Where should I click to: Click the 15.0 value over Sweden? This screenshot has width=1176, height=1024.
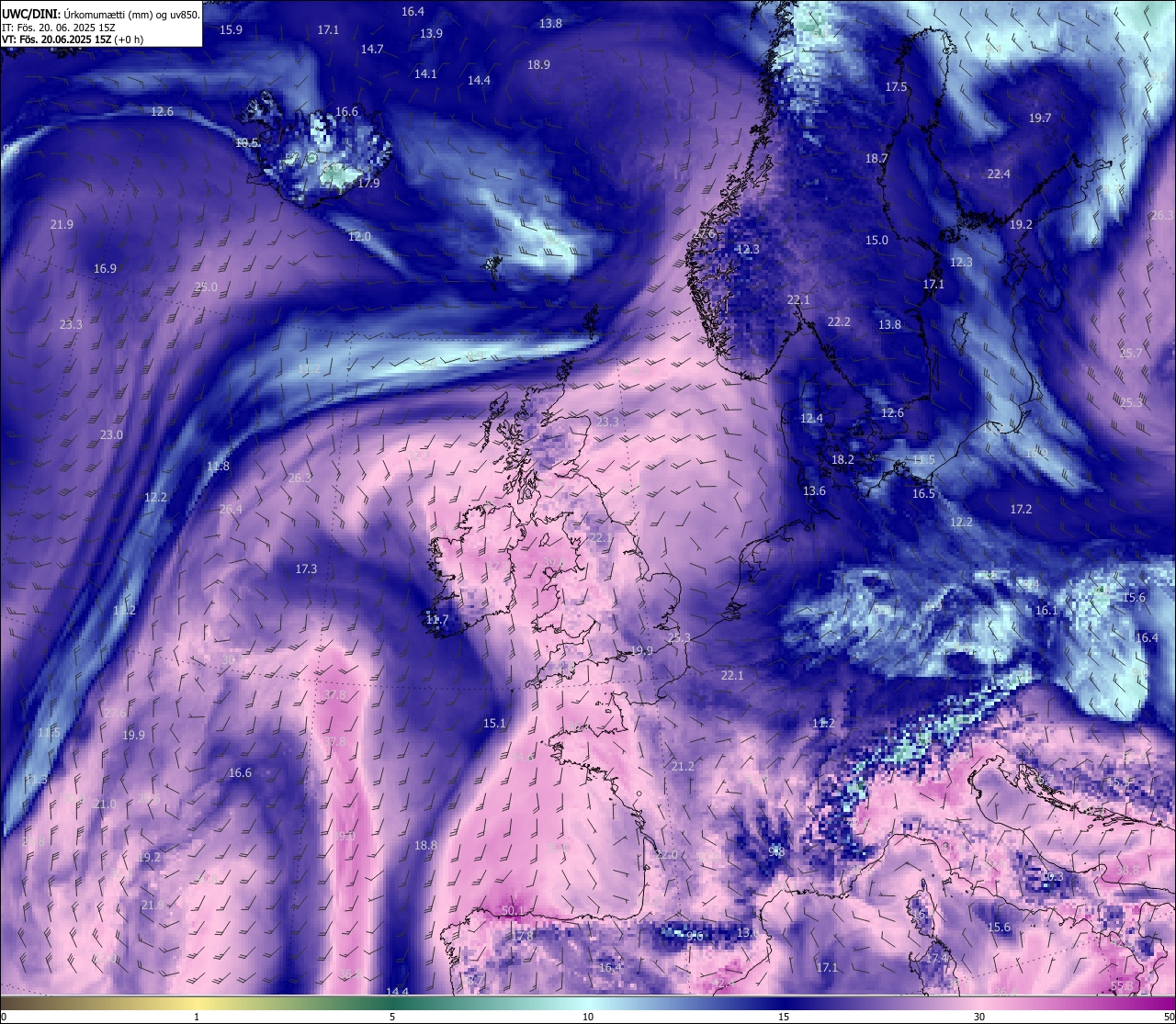876,241
